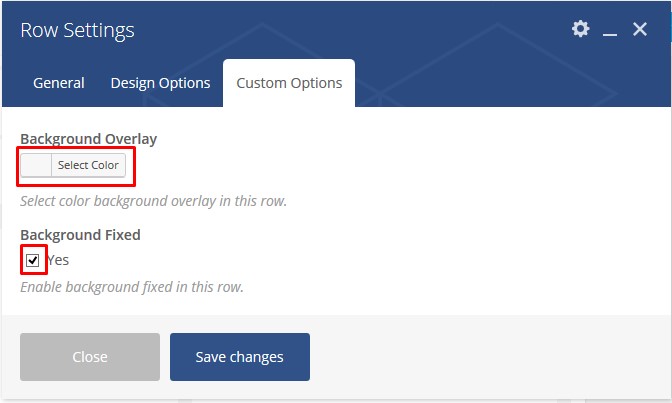The width and height of the screenshot is (672, 403).
Task: Switch to the General tab
Action: coord(59,83)
